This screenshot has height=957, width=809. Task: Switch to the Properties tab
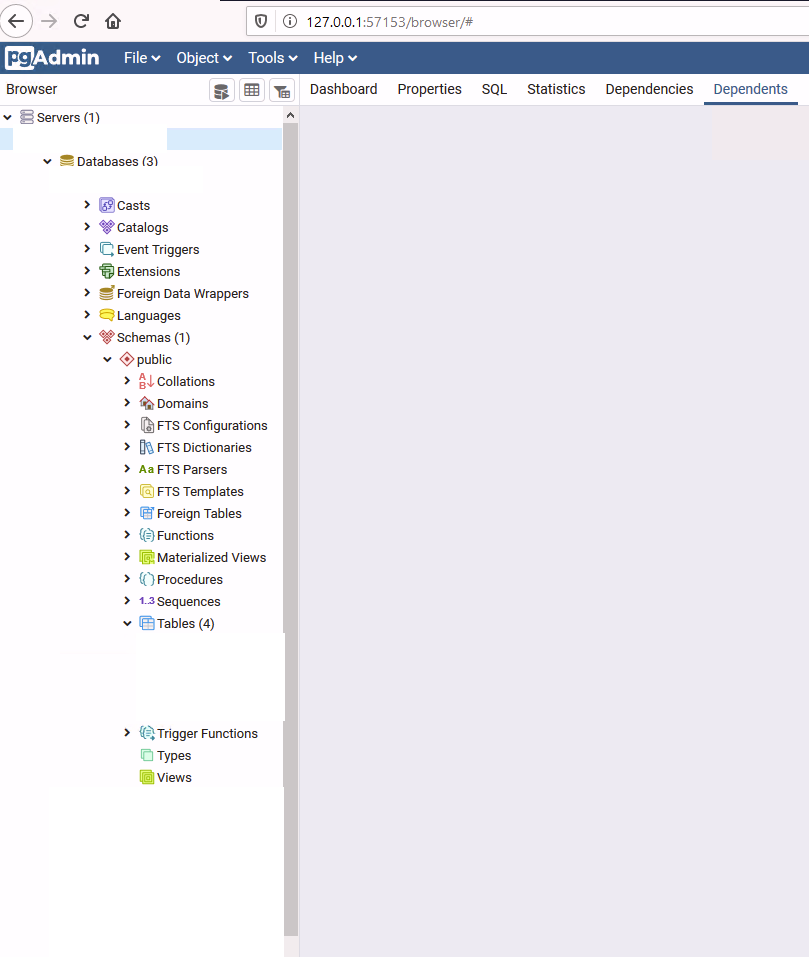coord(430,89)
